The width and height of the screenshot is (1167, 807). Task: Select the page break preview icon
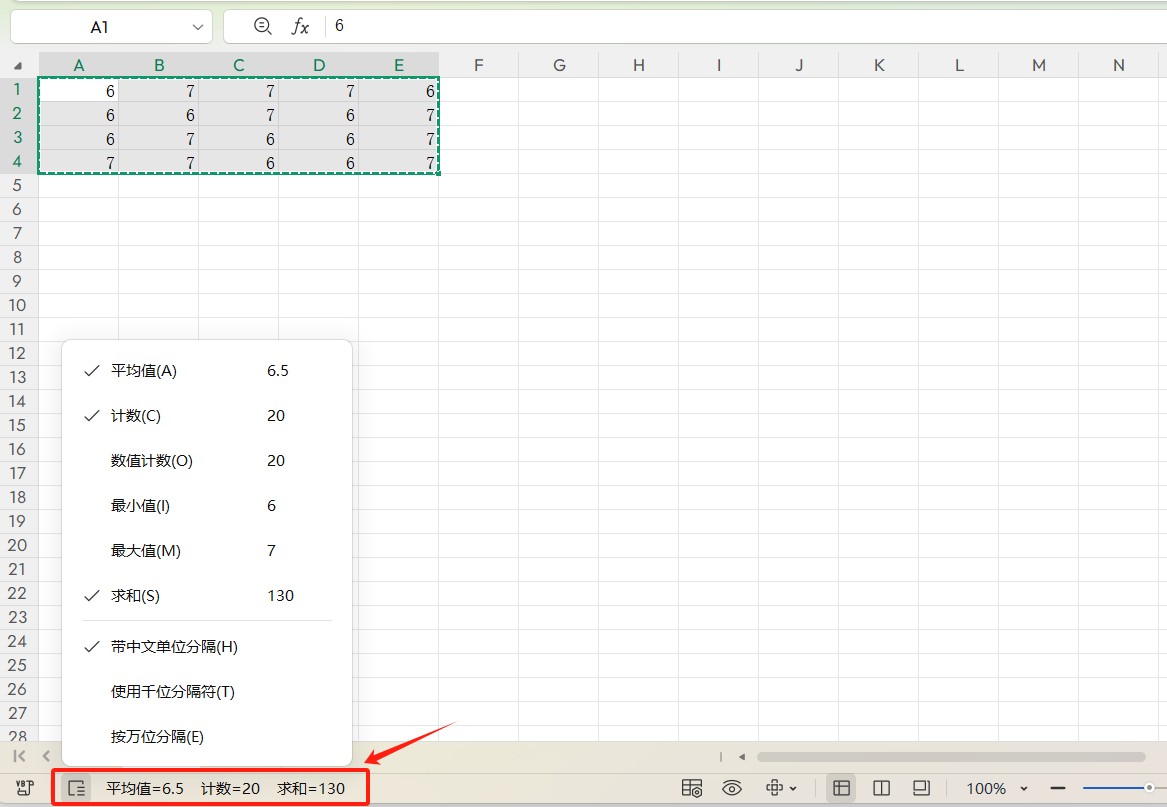tap(920, 788)
